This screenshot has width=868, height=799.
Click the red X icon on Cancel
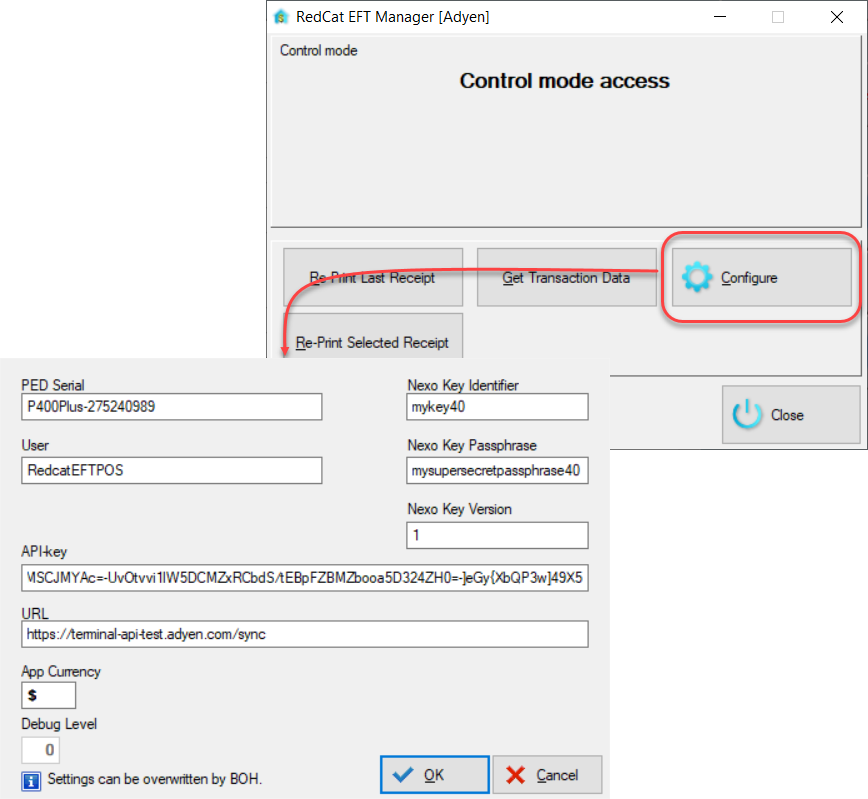pyautogui.click(x=516, y=774)
